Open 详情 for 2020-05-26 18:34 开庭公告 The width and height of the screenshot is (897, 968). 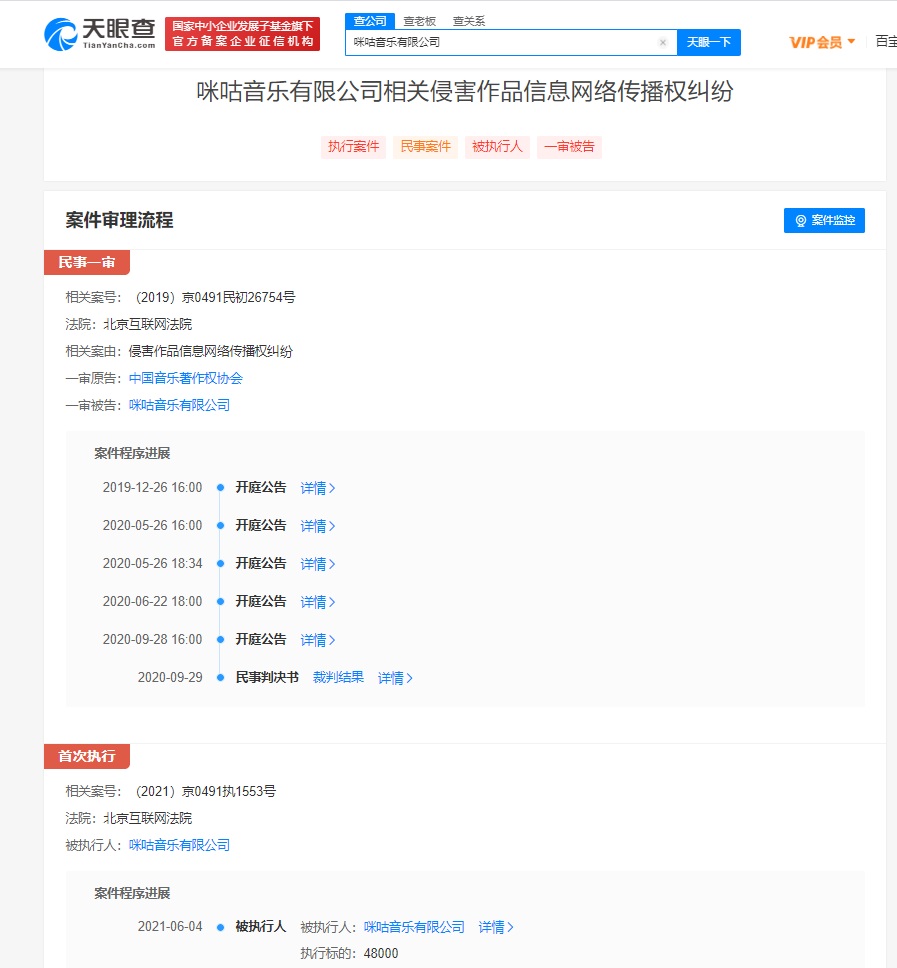click(x=318, y=564)
